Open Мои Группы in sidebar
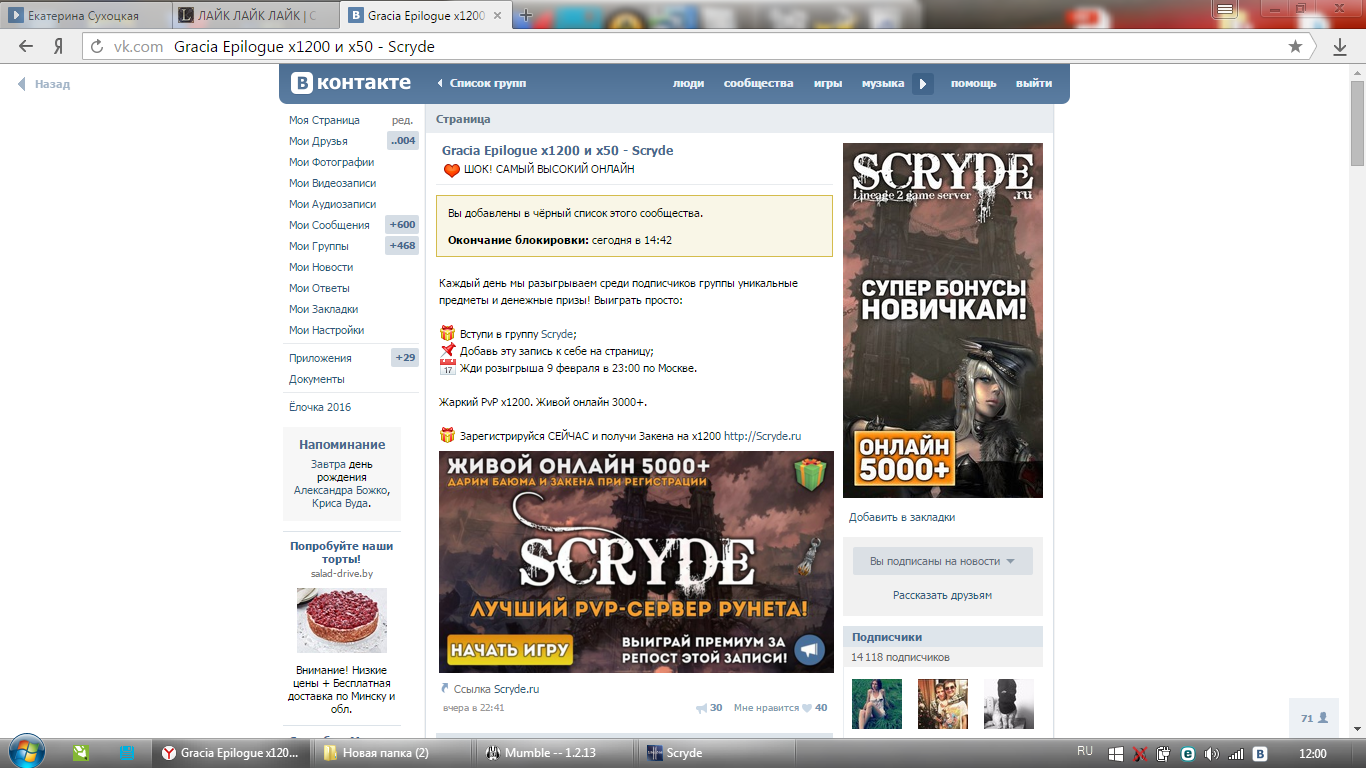The image size is (1366, 768). pyautogui.click(x=319, y=246)
